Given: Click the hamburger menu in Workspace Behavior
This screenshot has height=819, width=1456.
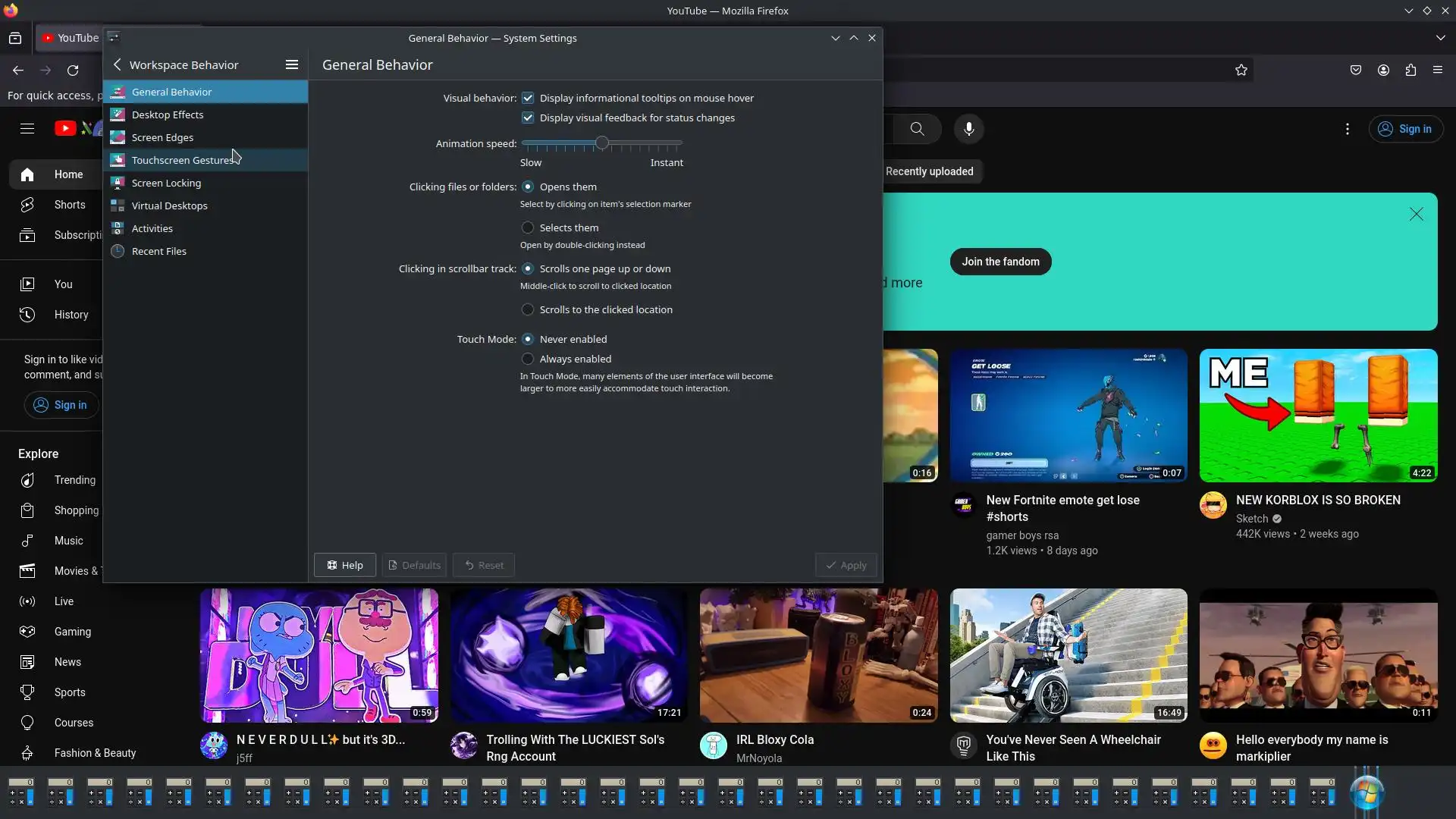Looking at the screenshot, I should click(291, 64).
